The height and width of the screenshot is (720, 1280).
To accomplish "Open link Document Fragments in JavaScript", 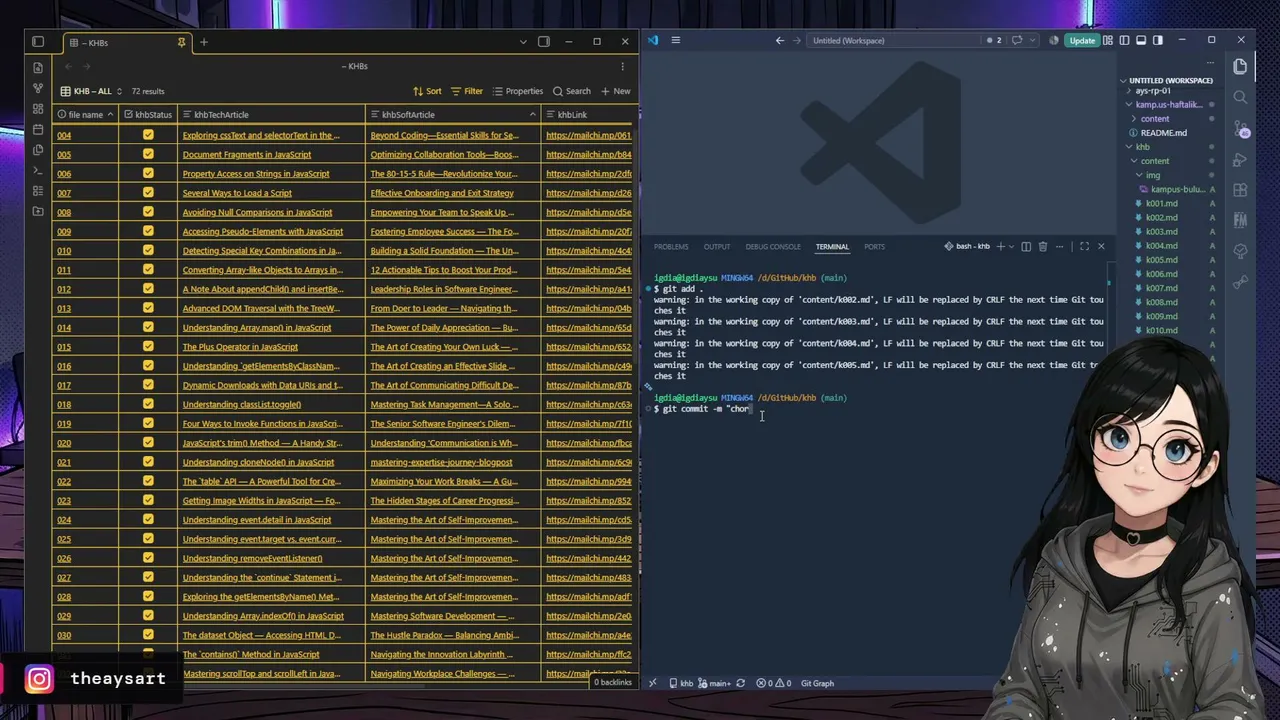I will (247, 155).
